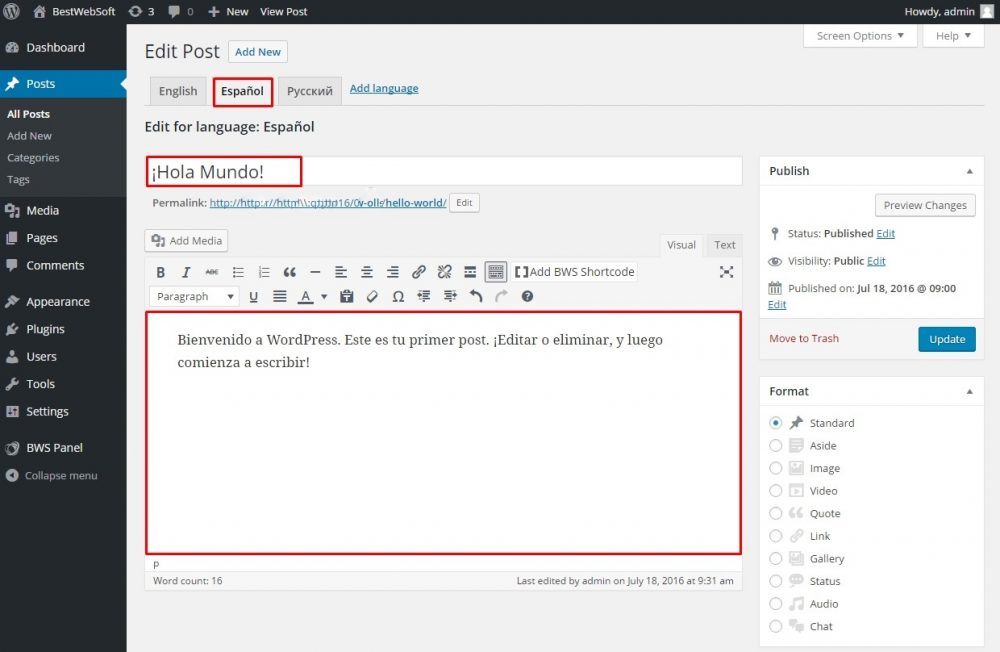
Task: Insert a link into the post
Action: tap(419, 271)
